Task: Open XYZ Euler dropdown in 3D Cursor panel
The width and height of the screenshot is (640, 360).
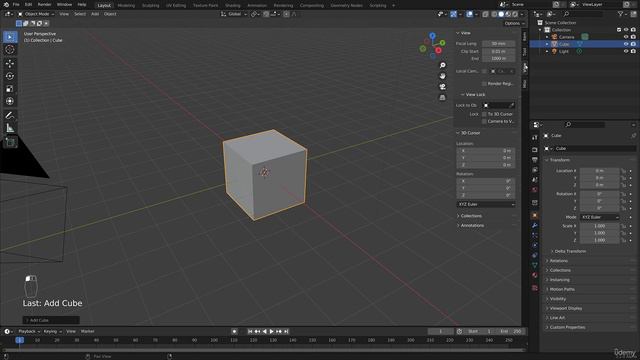Action: coord(486,204)
